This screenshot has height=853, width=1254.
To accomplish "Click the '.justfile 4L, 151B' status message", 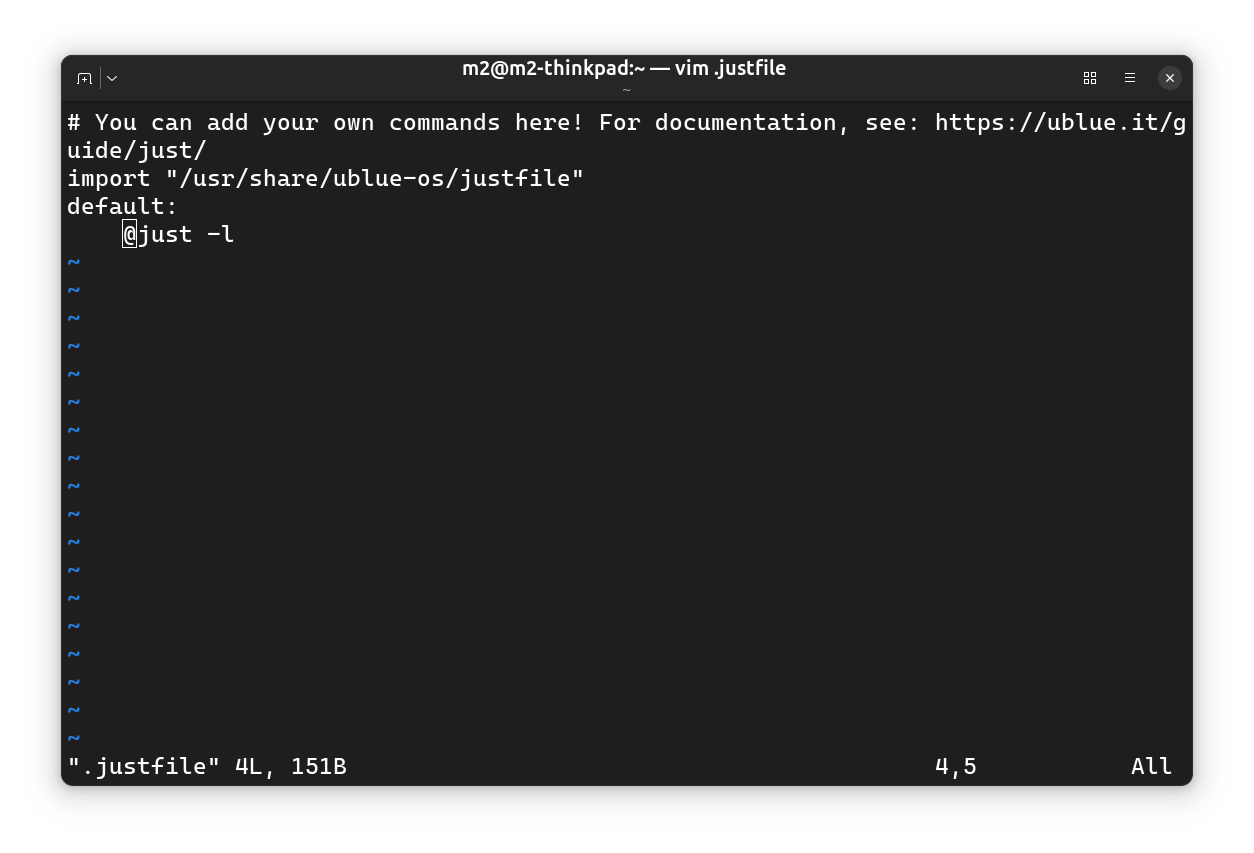I will (x=207, y=767).
